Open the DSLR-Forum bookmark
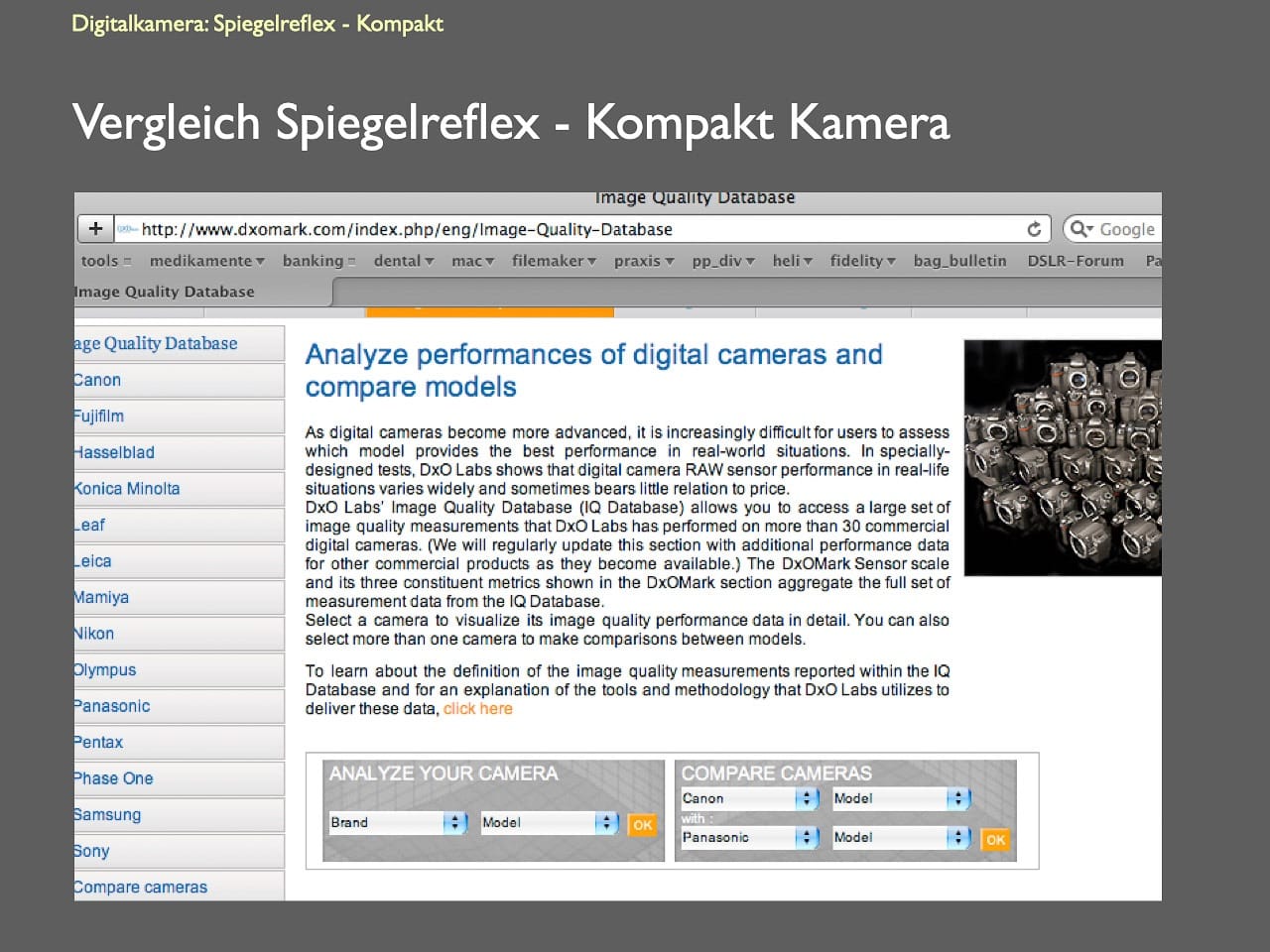Viewport: 1270px width, 952px height. [x=1076, y=261]
